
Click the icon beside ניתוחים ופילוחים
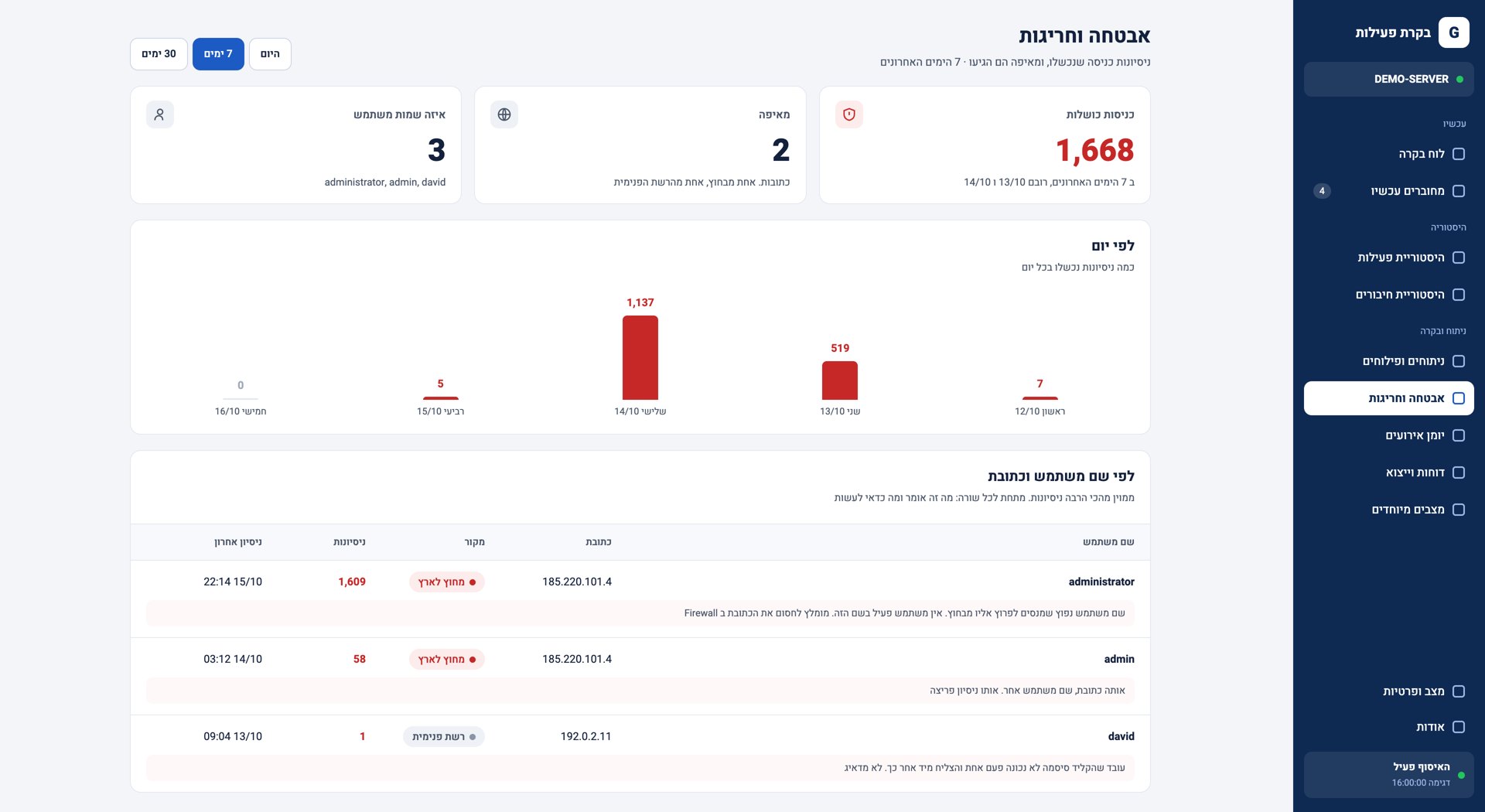1459,361
